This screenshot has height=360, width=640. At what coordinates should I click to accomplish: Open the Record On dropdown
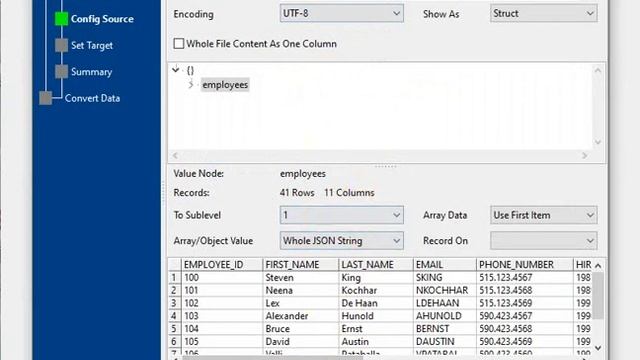544,241
